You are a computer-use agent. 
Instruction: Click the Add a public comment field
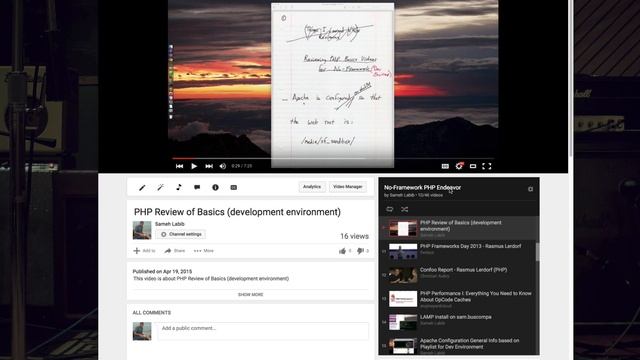(263, 331)
